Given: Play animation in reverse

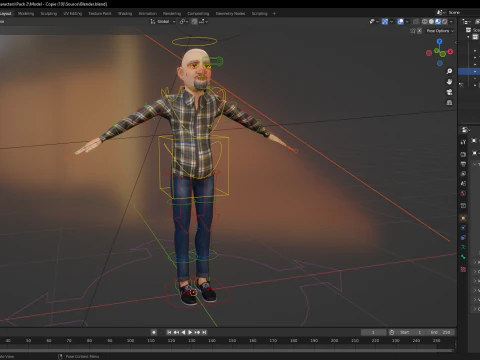Looking at the screenshot, I should pos(183,332).
